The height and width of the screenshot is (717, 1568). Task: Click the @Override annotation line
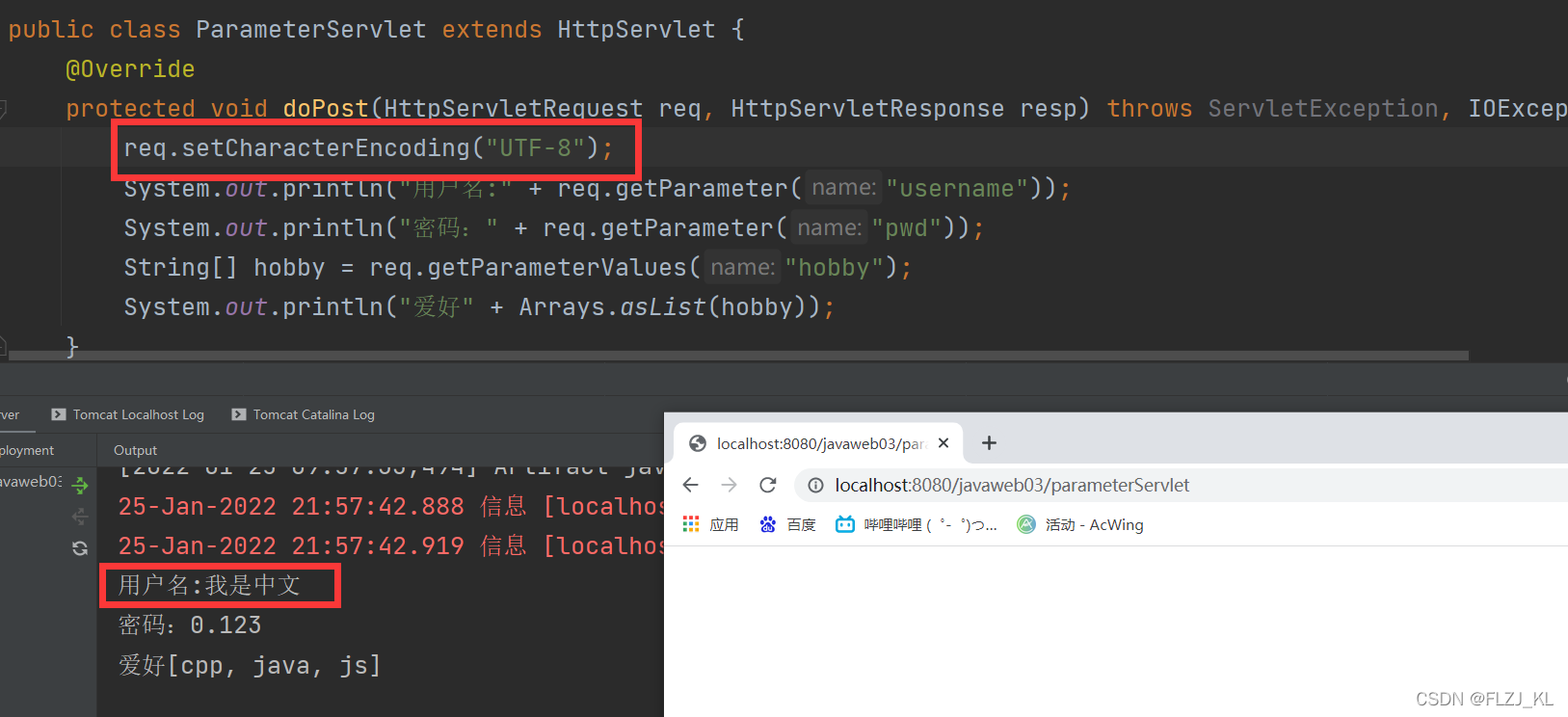click(x=130, y=69)
